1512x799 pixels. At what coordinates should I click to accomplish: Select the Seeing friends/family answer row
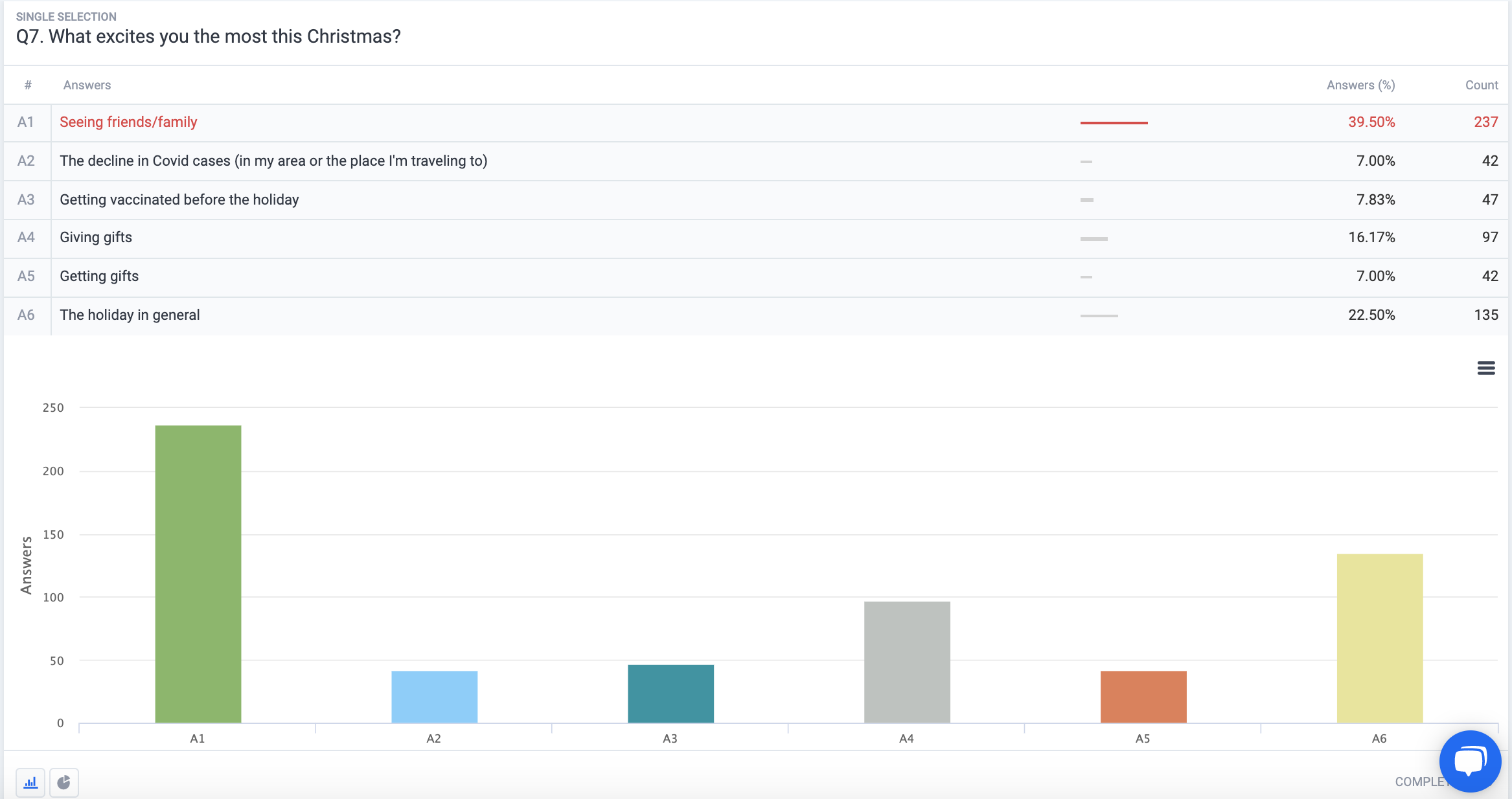click(128, 122)
